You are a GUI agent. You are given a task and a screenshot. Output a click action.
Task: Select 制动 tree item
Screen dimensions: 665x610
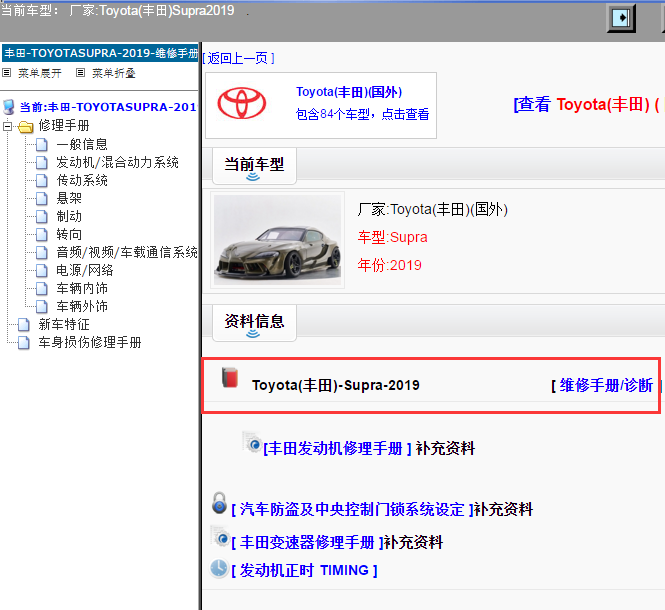click(x=69, y=217)
